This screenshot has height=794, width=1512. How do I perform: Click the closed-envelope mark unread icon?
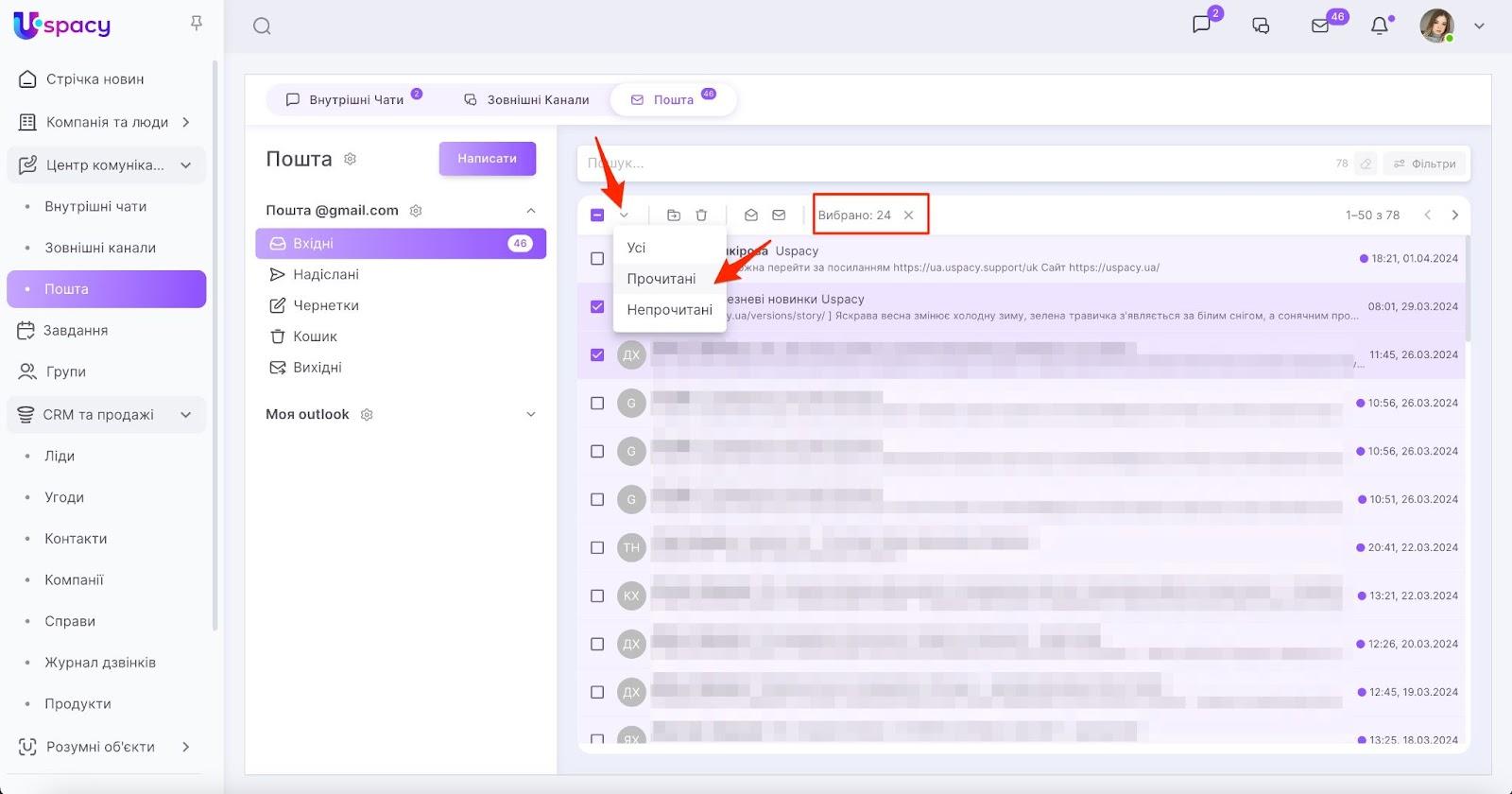[x=779, y=216]
